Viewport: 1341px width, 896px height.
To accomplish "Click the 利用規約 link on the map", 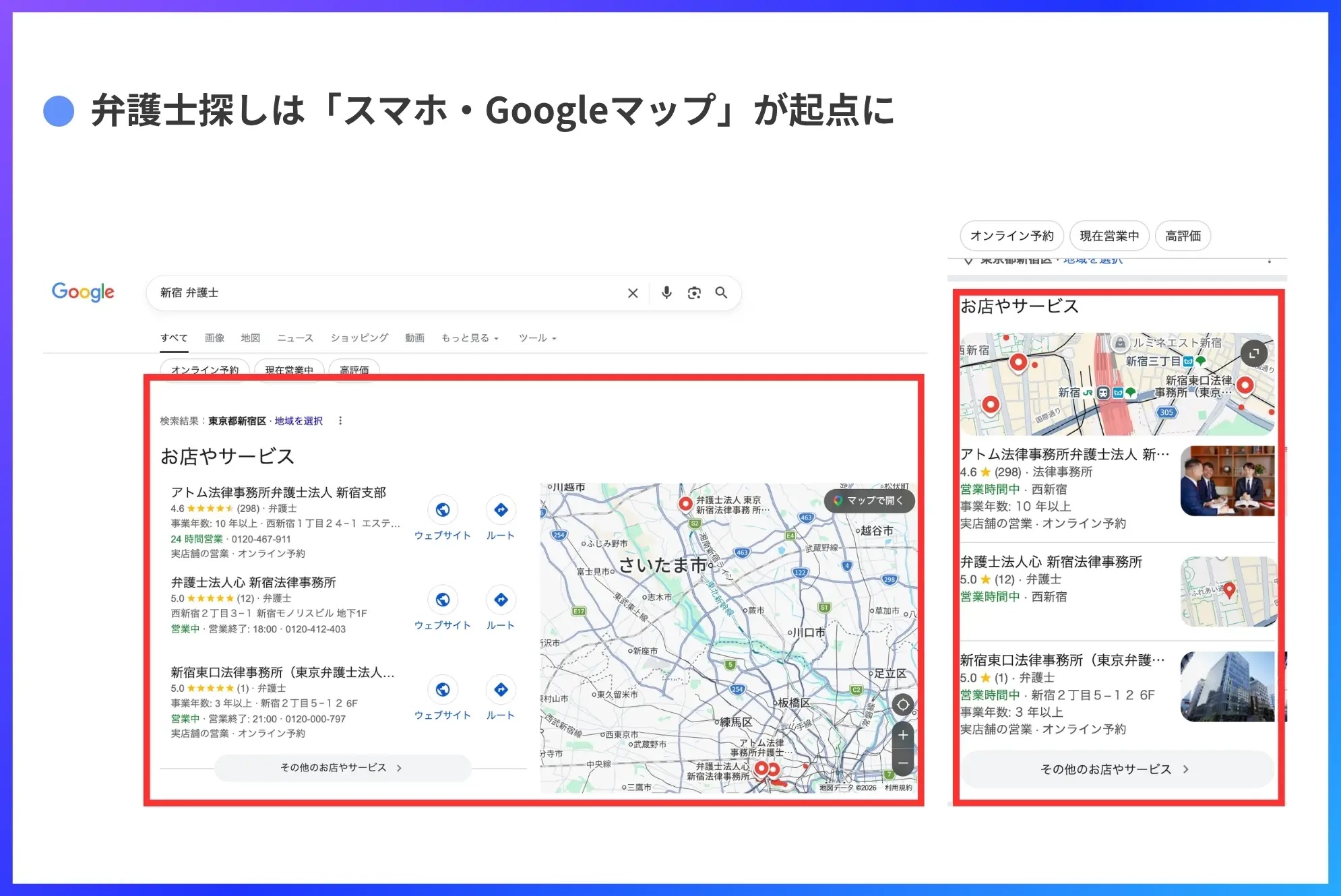I will click(x=898, y=788).
